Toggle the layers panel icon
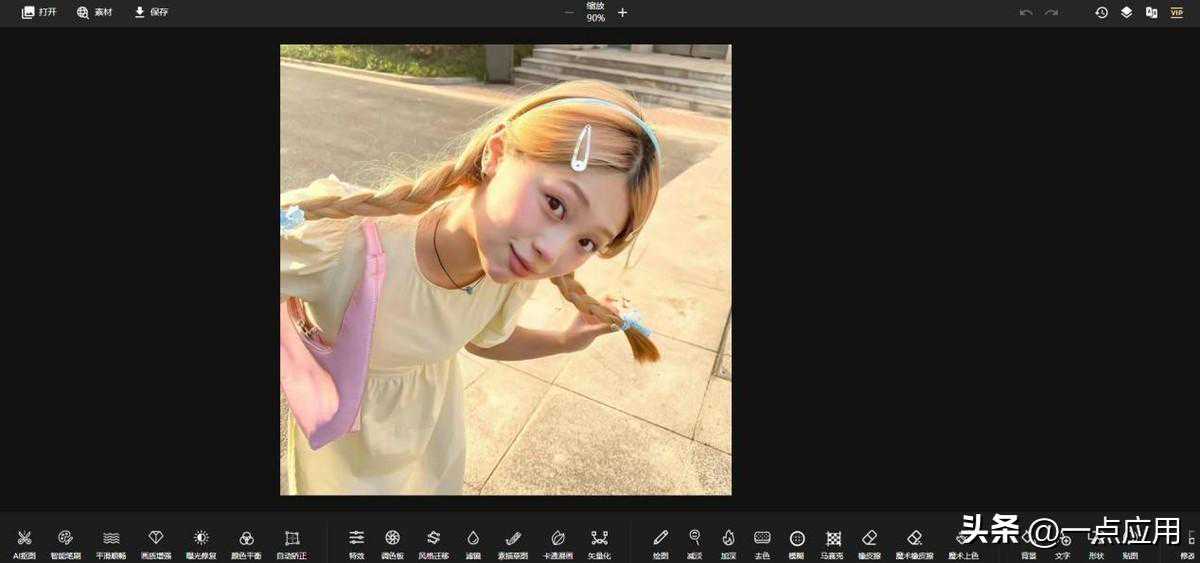This screenshot has width=1200, height=563. [x=1126, y=12]
